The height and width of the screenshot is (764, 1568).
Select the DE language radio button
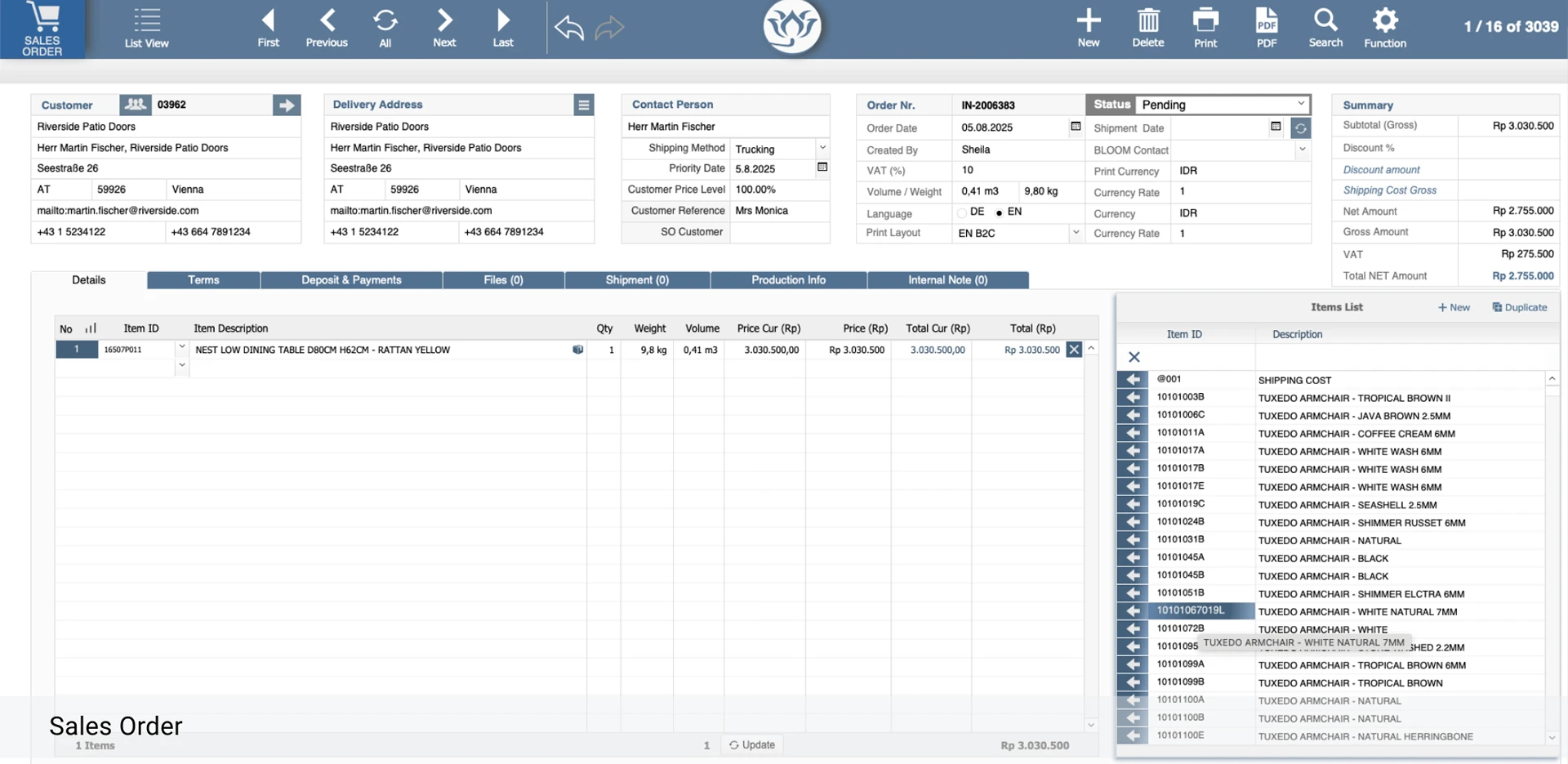tap(962, 212)
